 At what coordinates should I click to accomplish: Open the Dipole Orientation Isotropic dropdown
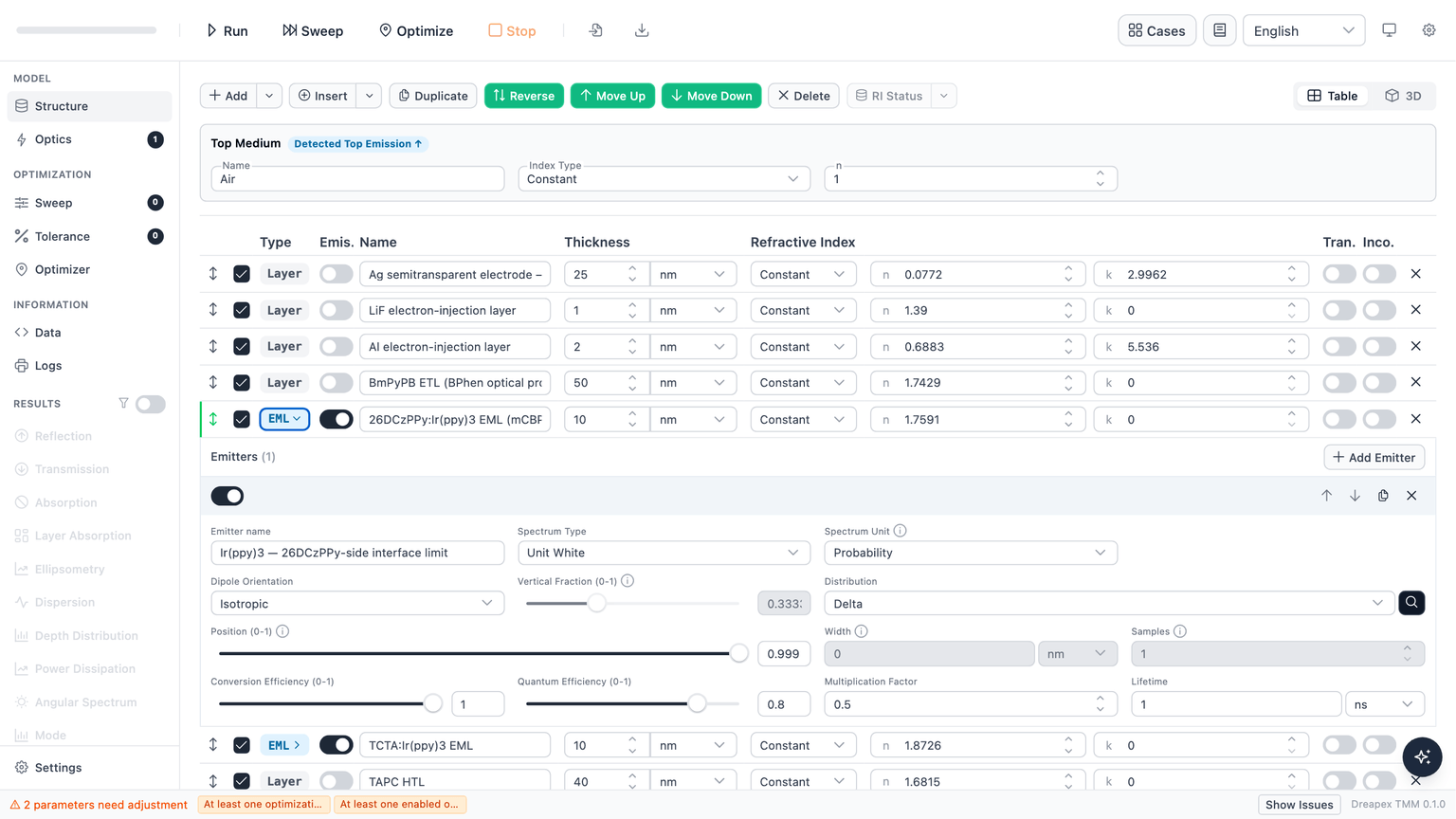[x=356, y=603]
